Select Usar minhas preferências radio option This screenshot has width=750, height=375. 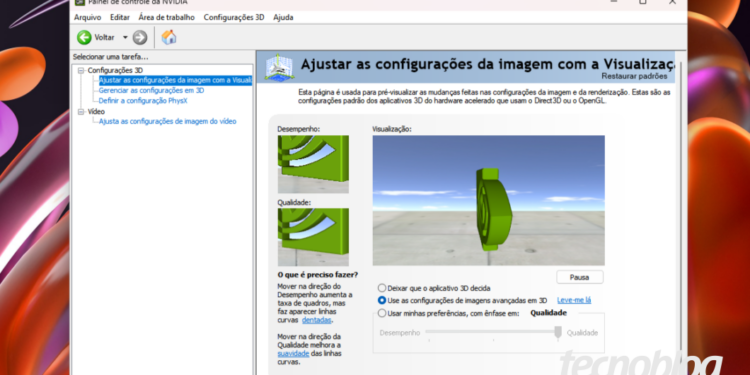pos(382,313)
